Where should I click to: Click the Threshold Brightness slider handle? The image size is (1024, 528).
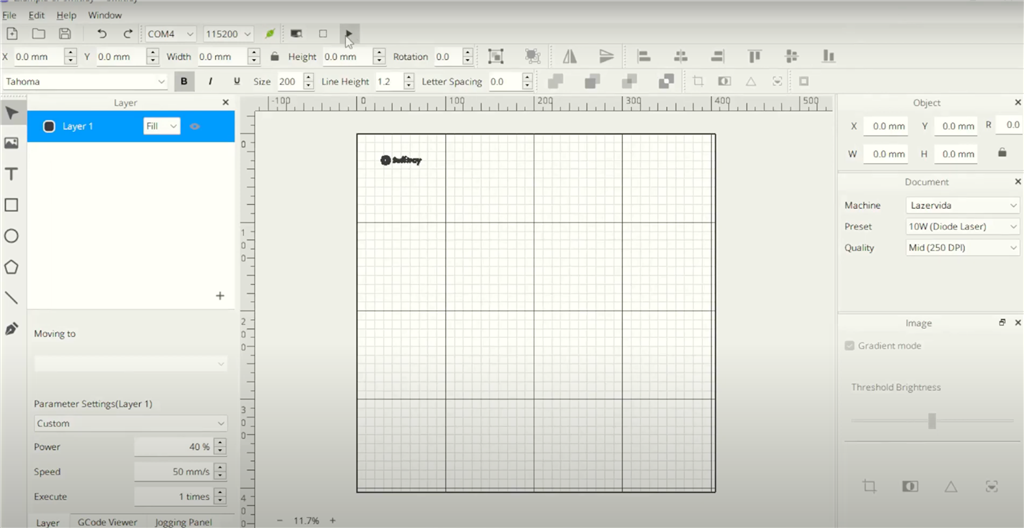[931, 421]
